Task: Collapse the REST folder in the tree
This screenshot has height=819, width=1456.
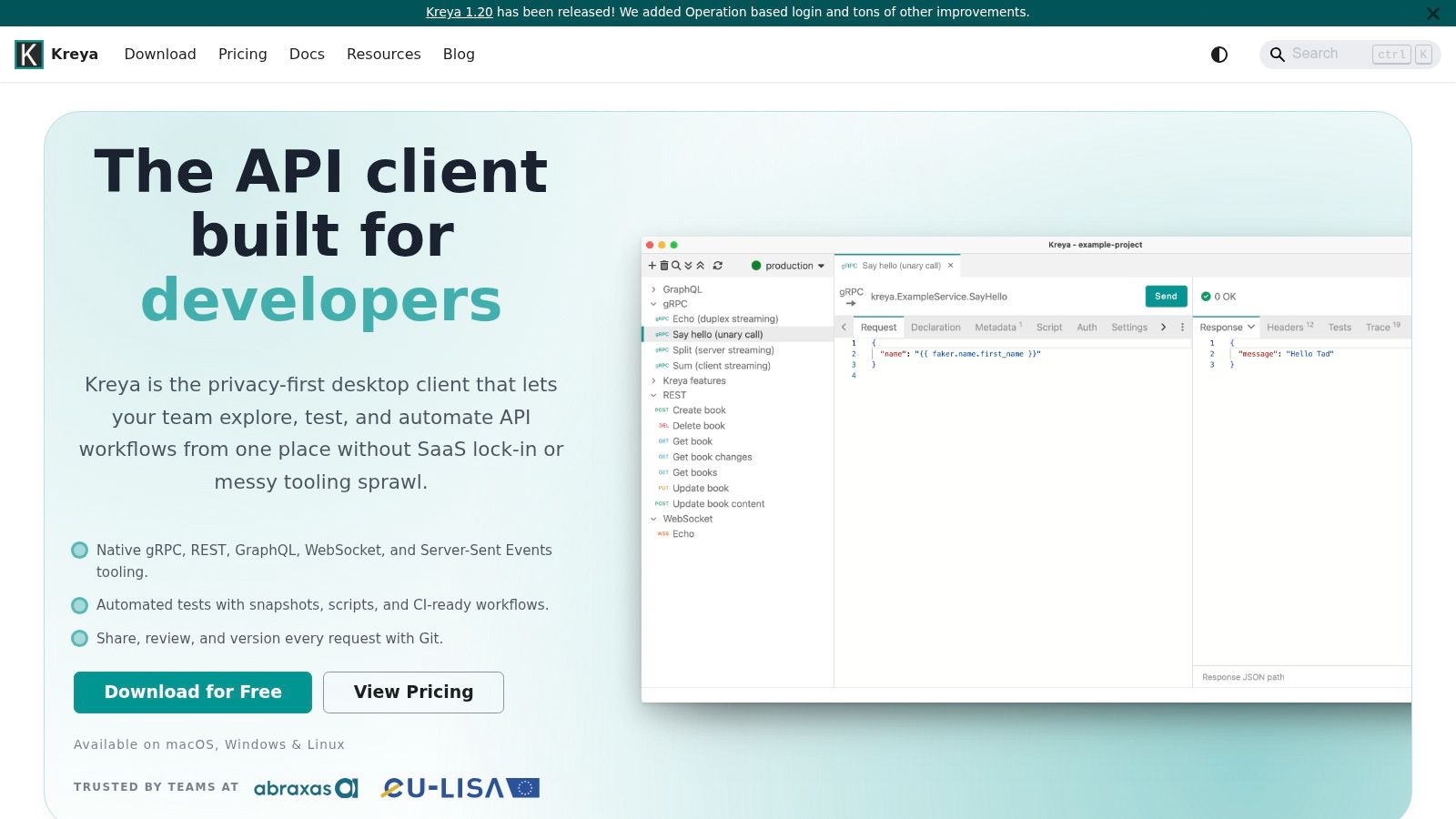Action: coord(653,395)
